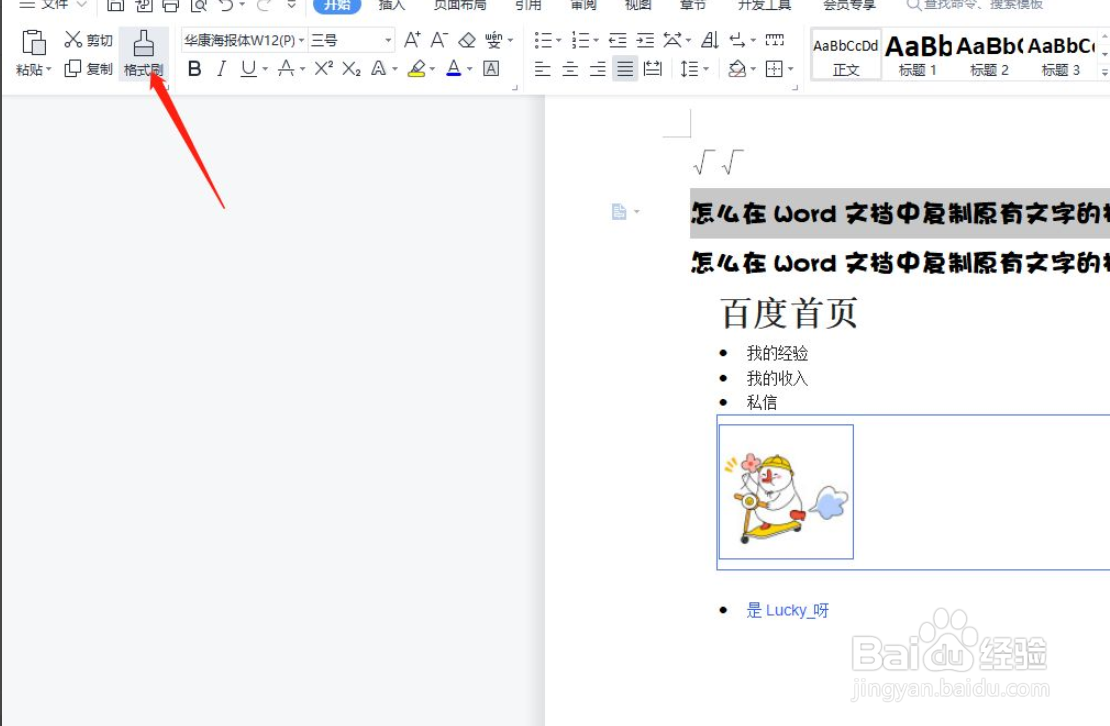Screen dimensions: 1110x726
Task: Expand the 粘贴 paste options arrow
Action: click(x=49, y=69)
